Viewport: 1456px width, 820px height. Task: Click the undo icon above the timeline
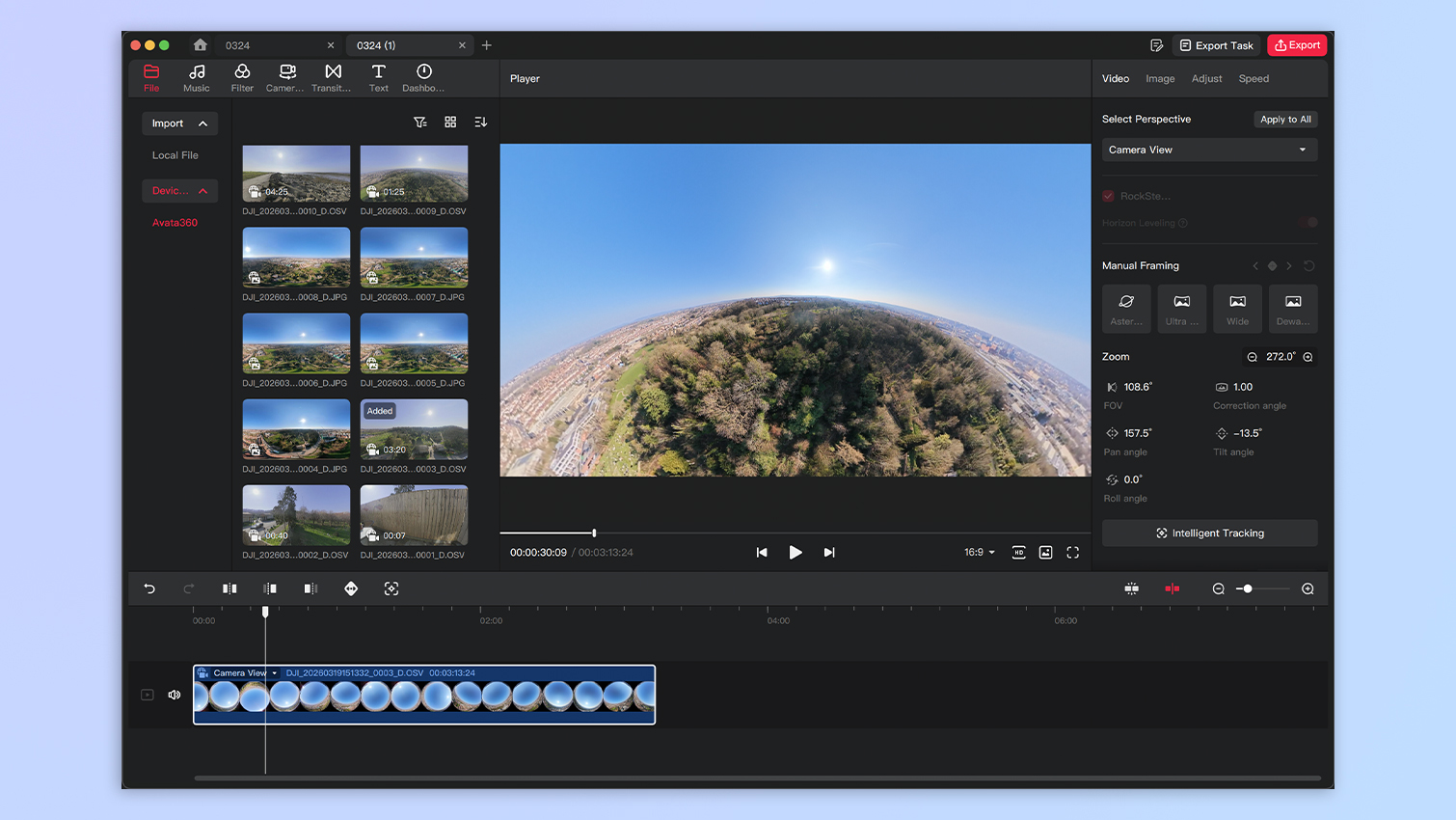coord(149,588)
